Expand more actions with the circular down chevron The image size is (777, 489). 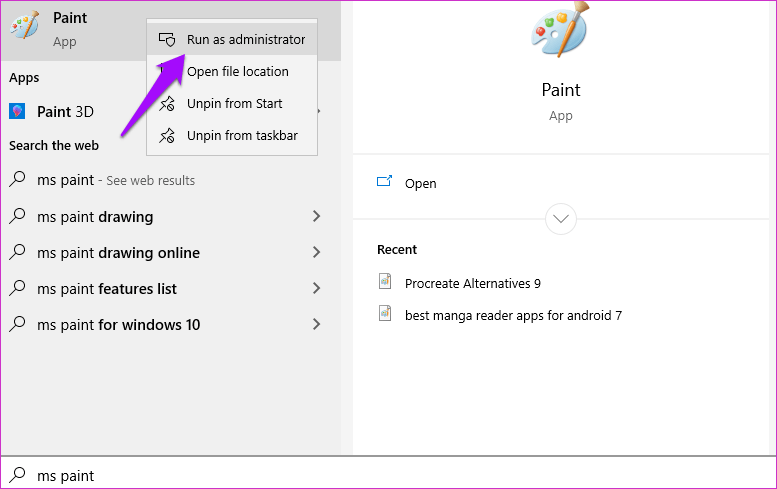[x=560, y=218]
